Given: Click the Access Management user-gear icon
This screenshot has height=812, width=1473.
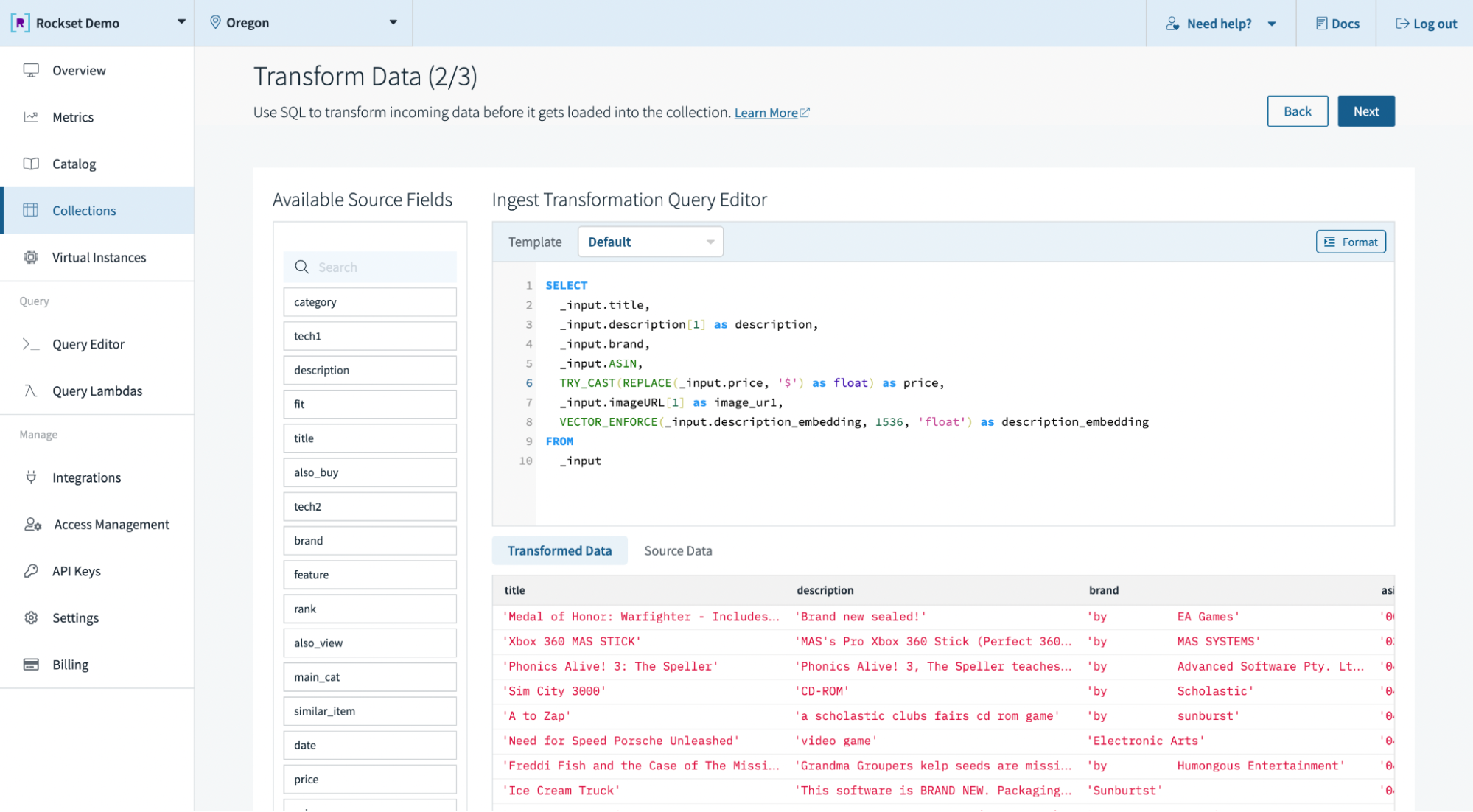Looking at the screenshot, I should pyautogui.click(x=32, y=525).
